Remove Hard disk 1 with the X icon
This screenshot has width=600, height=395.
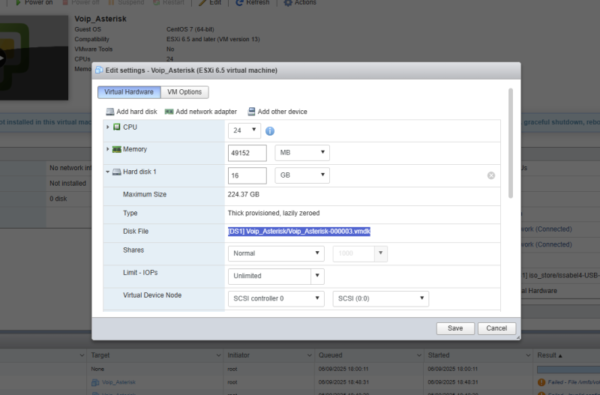coord(491,175)
